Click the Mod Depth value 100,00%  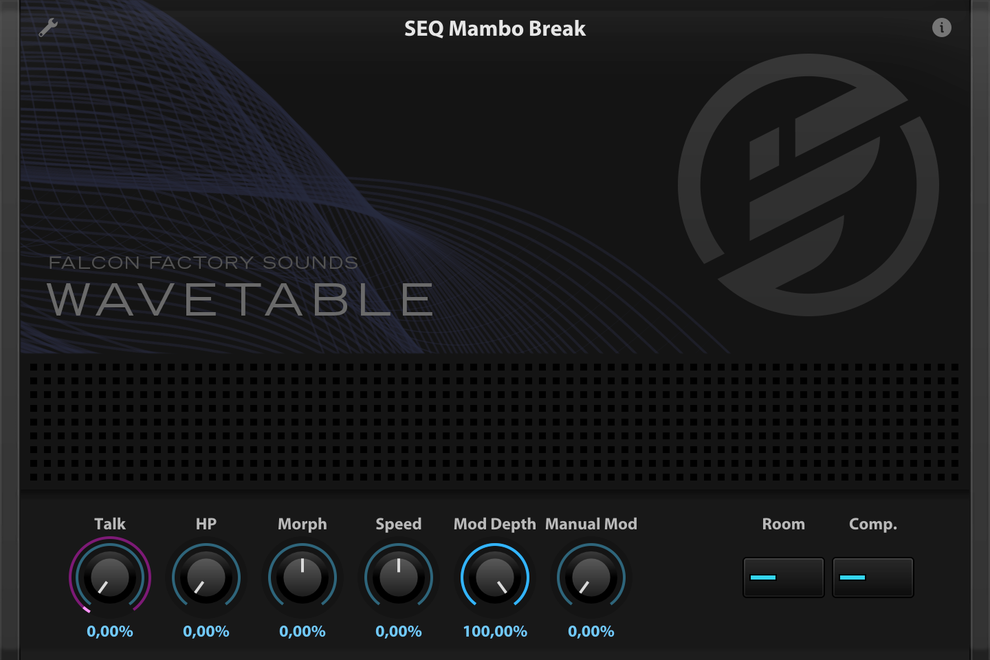click(495, 631)
